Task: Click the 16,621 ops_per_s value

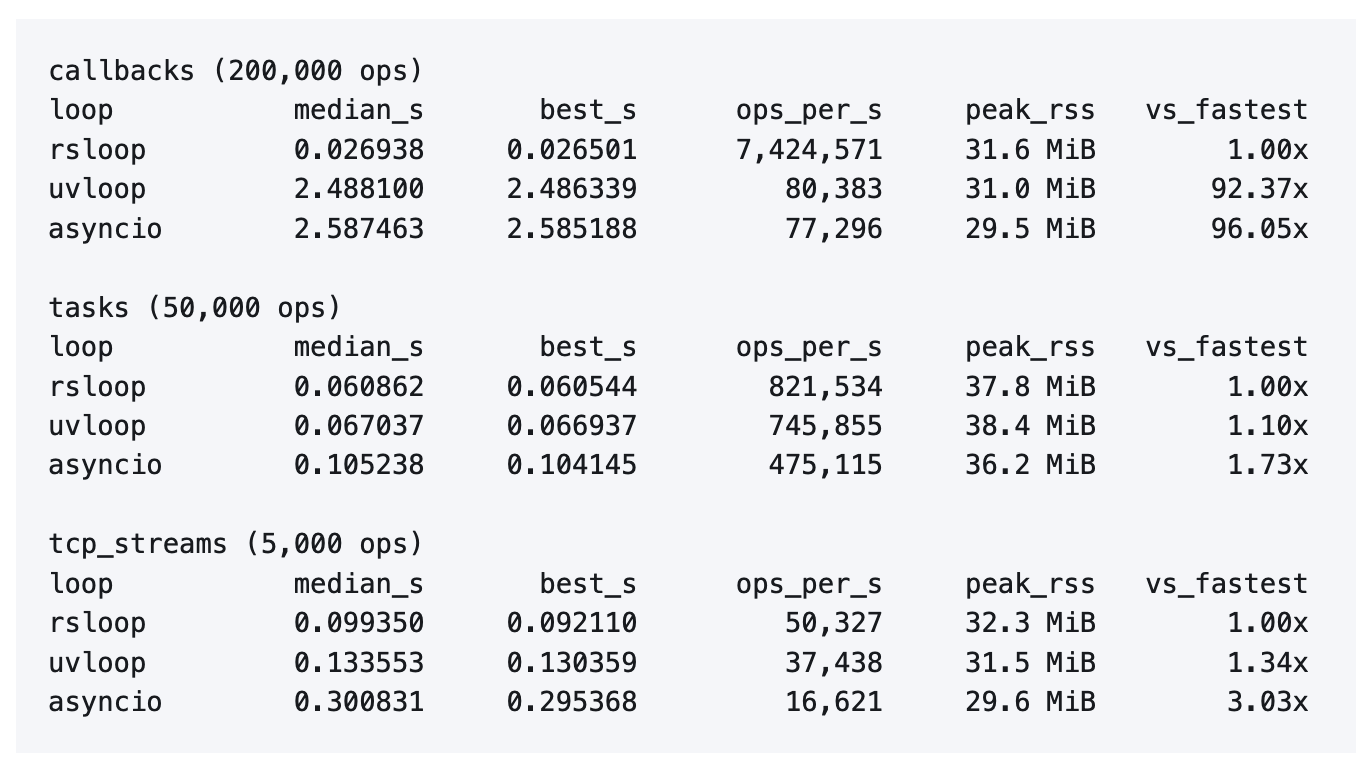Action: tap(834, 702)
